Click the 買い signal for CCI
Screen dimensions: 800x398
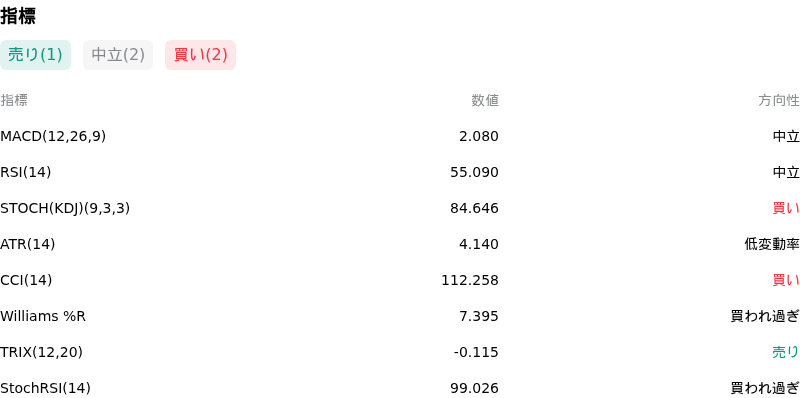[x=786, y=280]
